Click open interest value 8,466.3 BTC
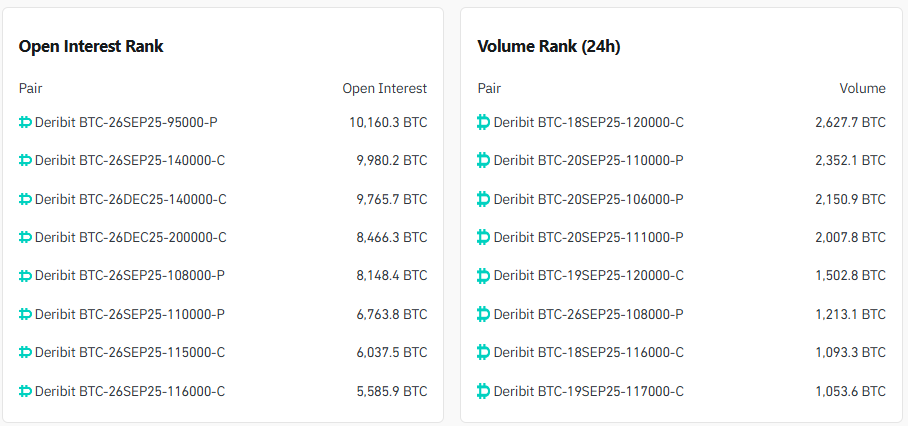The width and height of the screenshot is (908, 426). pyautogui.click(x=392, y=237)
